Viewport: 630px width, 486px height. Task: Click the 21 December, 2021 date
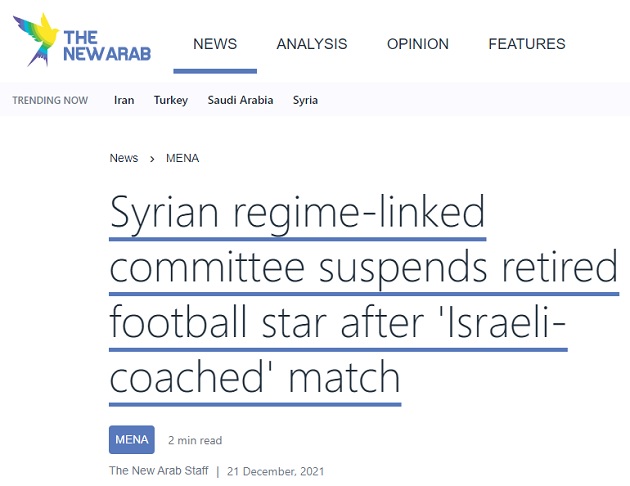[x=275, y=471]
